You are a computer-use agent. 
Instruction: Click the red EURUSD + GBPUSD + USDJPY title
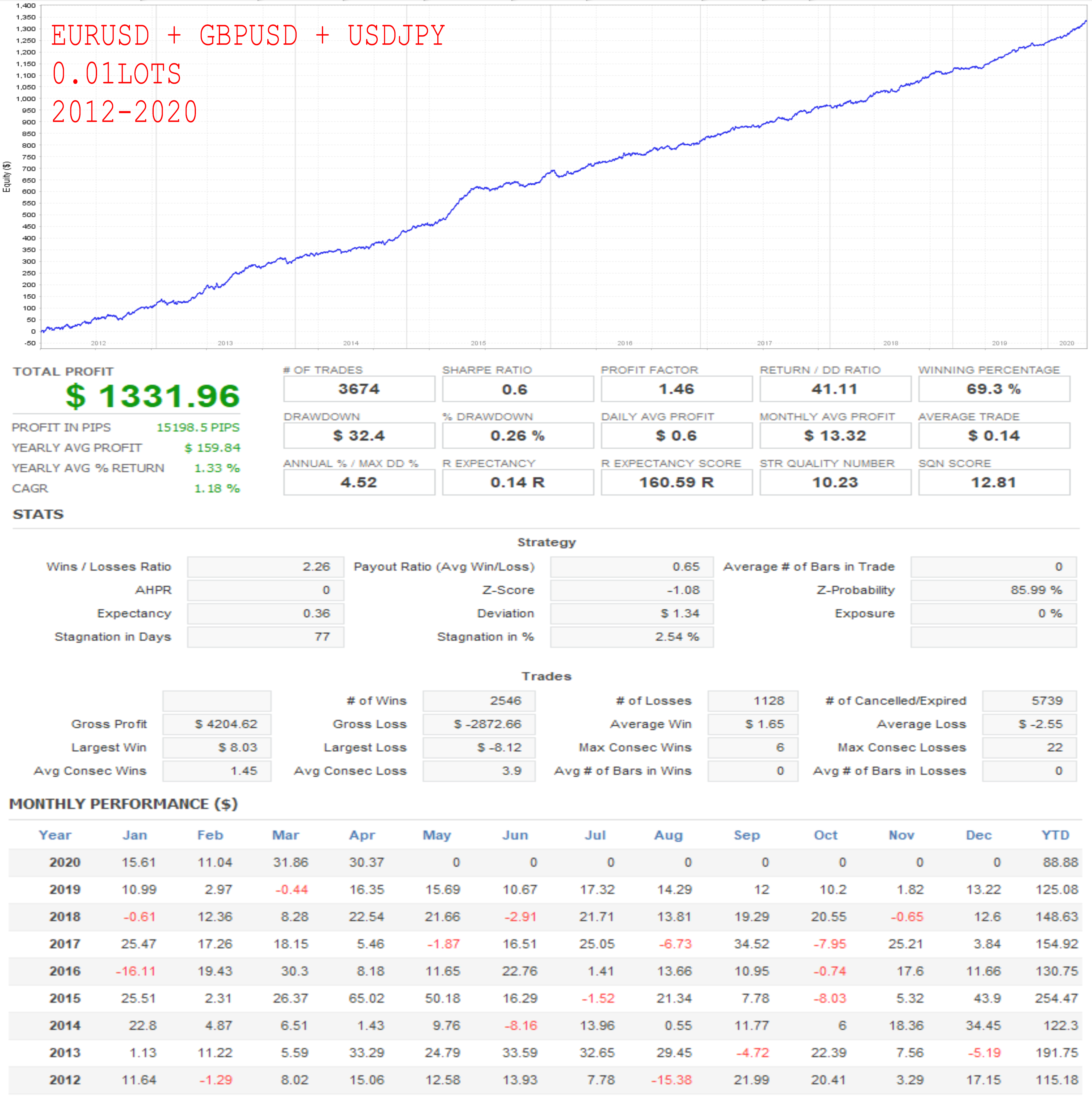(248, 36)
